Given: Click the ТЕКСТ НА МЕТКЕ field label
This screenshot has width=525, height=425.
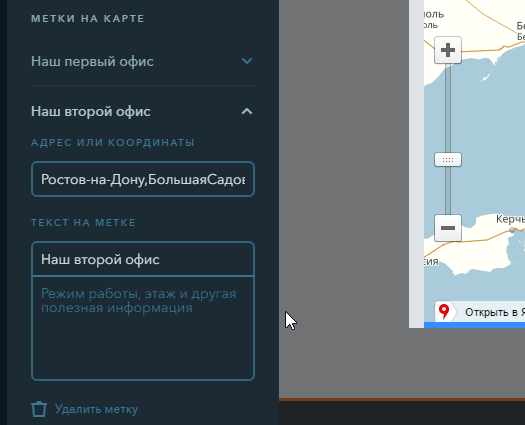Looking at the screenshot, I should point(83,223).
